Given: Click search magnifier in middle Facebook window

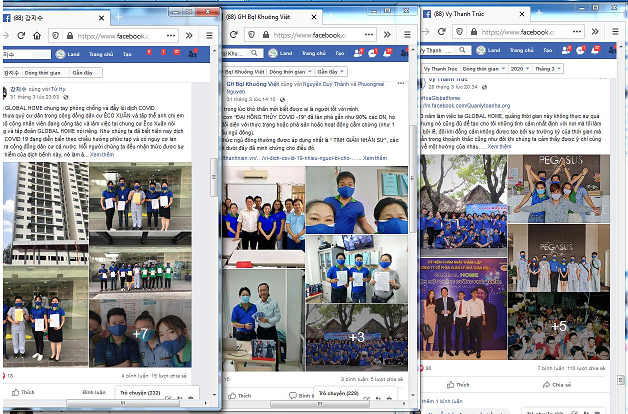Looking at the screenshot, I should [x=254, y=53].
